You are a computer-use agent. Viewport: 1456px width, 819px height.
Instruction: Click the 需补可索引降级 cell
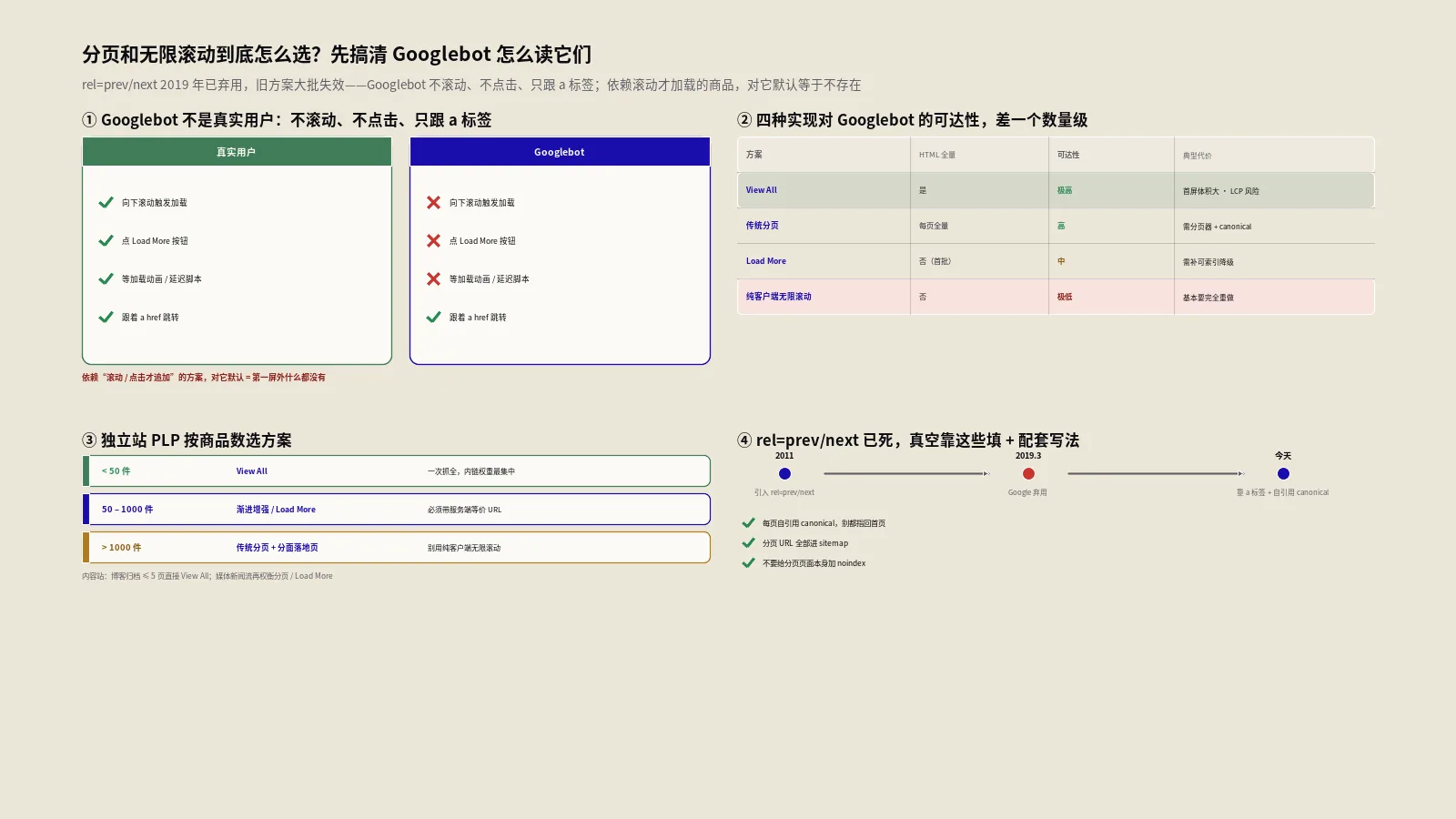1208,262
